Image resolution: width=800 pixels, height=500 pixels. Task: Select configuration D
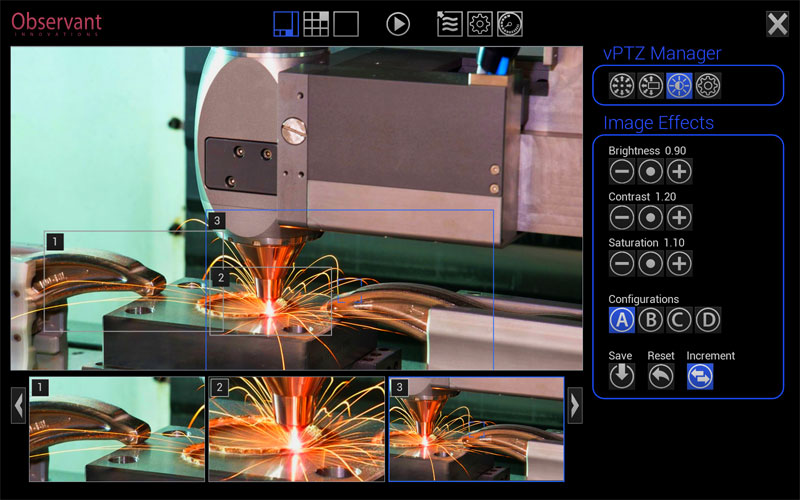point(708,320)
